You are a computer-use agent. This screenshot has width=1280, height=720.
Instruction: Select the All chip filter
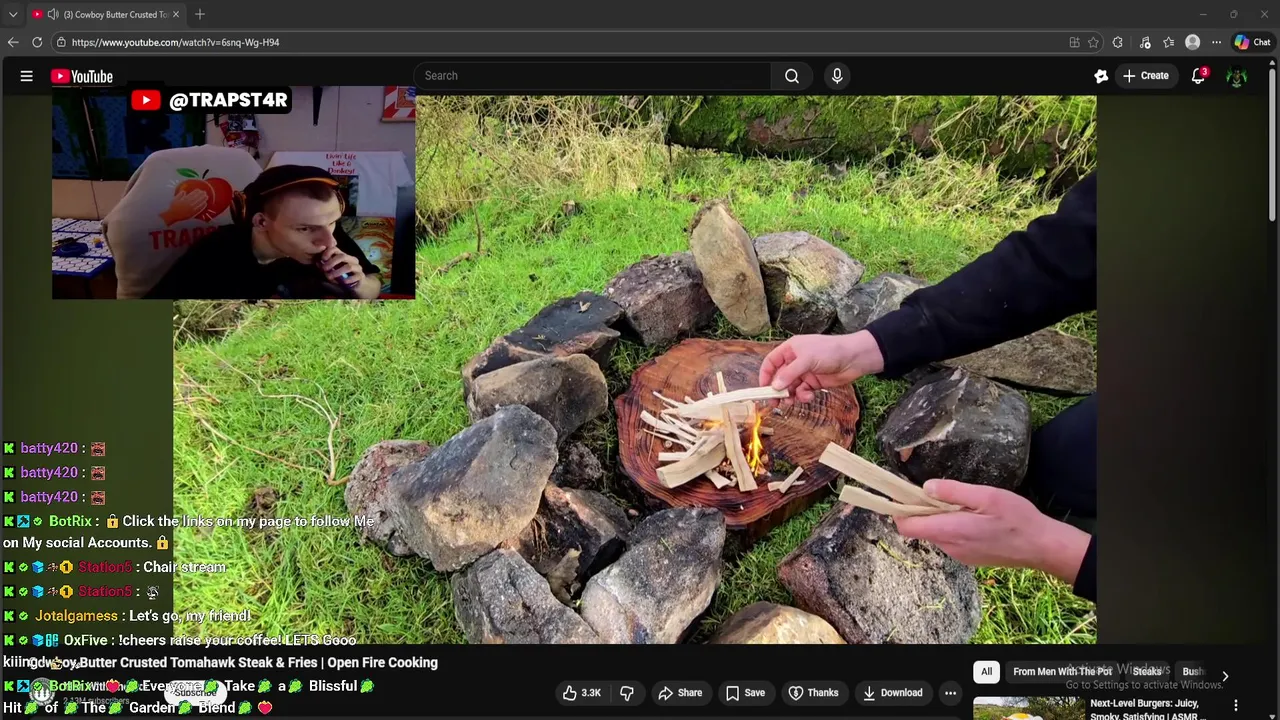tap(986, 672)
